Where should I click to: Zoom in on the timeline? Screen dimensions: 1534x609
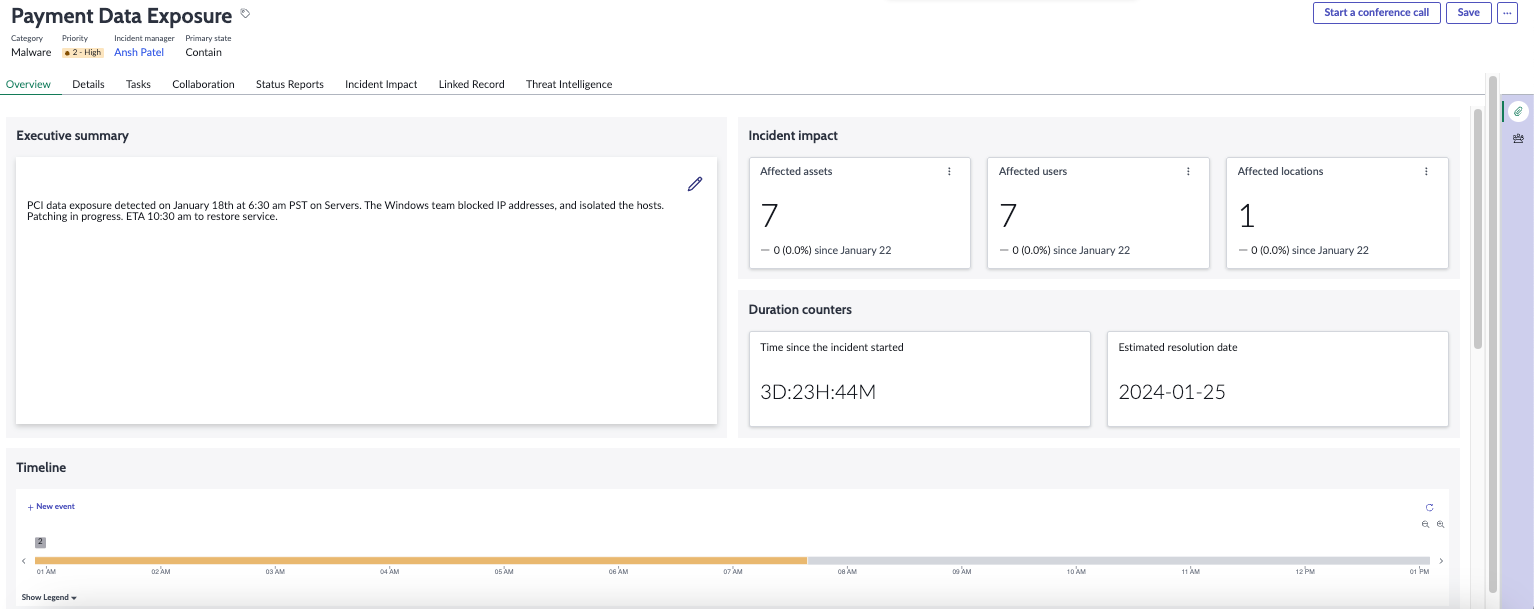click(1426, 525)
